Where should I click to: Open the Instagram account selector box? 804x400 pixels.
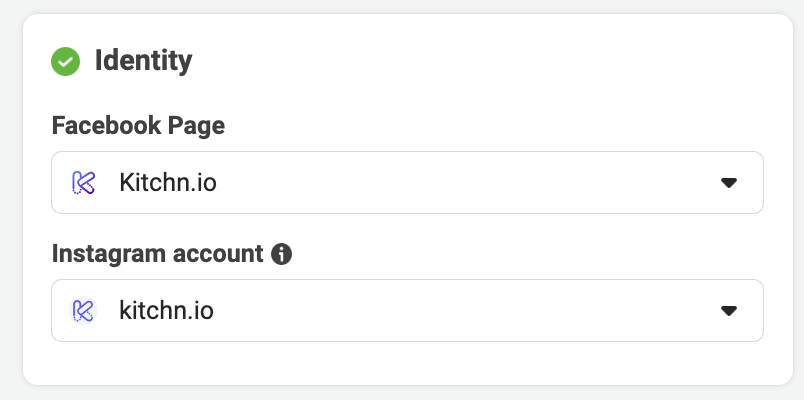(x=407, y=310)
